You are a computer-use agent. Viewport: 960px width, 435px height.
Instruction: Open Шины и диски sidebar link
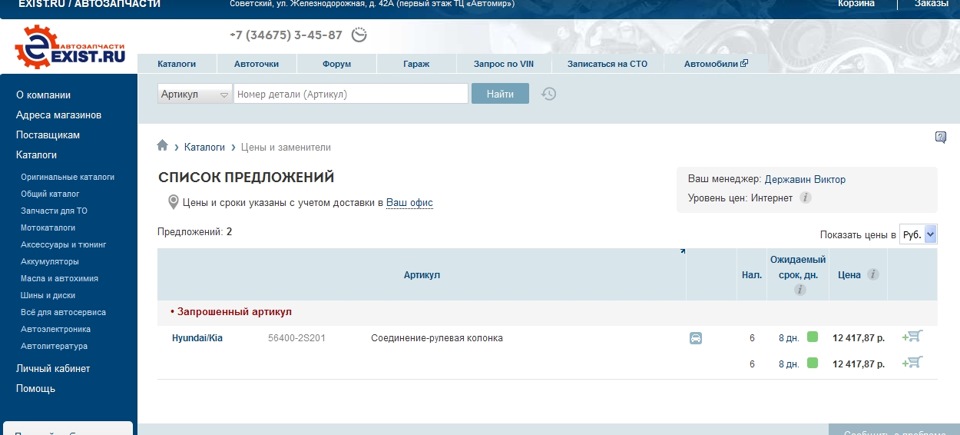(48, 295)
